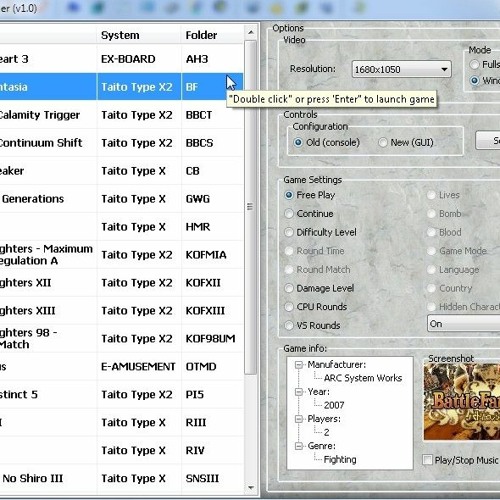
Task: Select the row with folder AH3
Action: pos(121,59)
